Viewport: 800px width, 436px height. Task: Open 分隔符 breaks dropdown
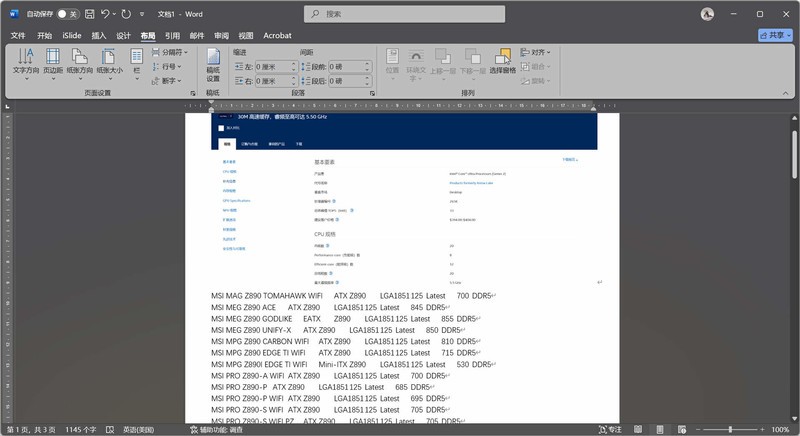tap(170, 53)
